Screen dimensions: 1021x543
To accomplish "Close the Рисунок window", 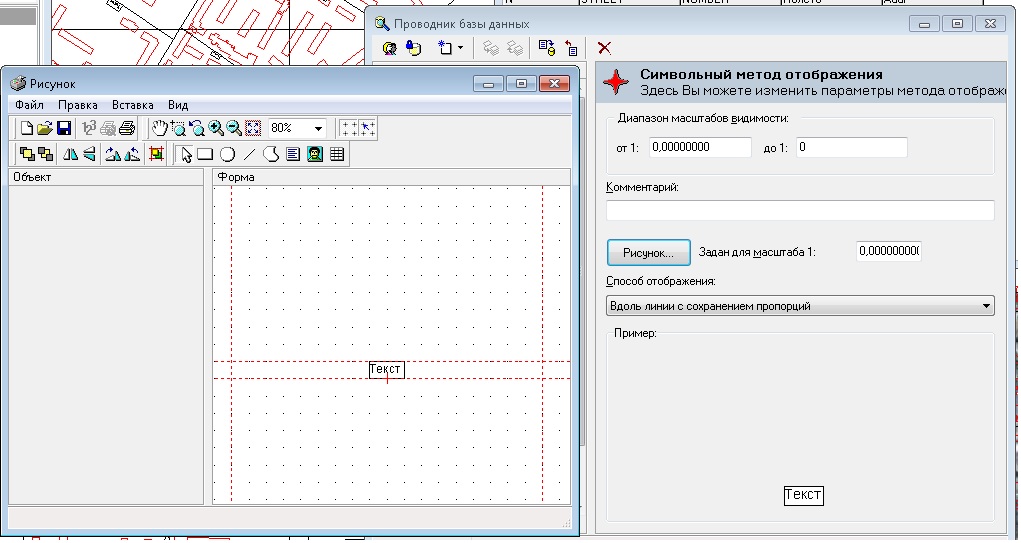I will coord(554,83).
